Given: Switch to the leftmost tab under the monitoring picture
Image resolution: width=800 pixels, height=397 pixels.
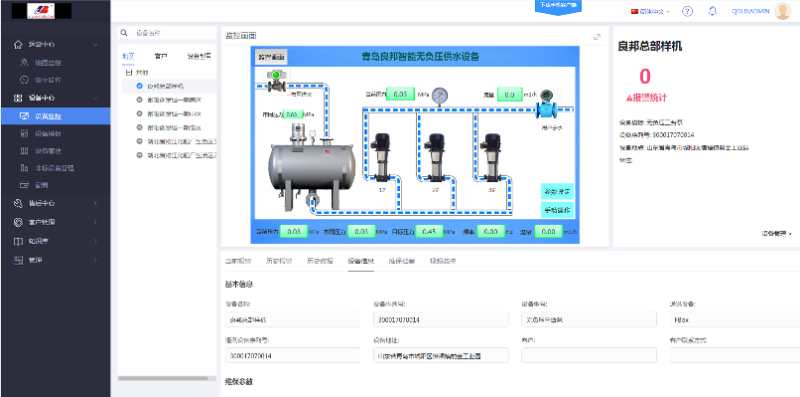Looking at the screenshot, I should pos(238,261).
